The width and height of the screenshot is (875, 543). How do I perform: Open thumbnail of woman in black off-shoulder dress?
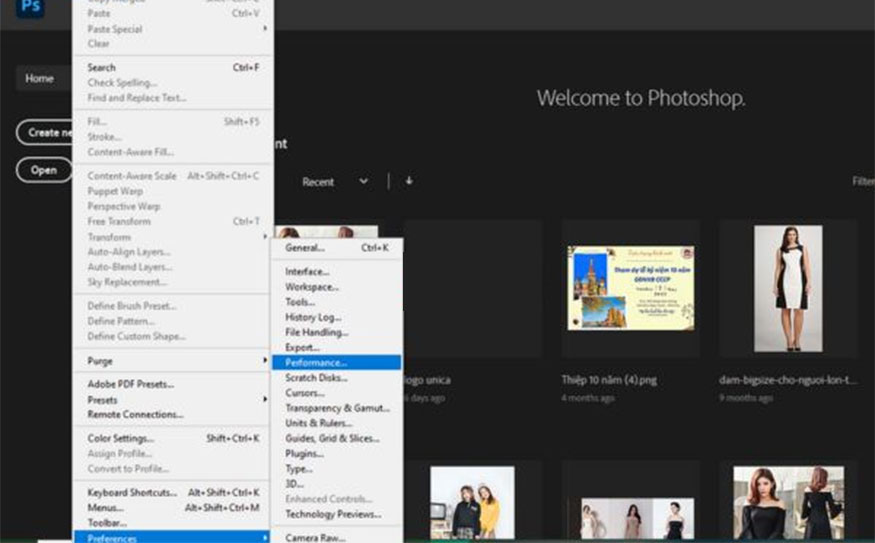(788, 502)
